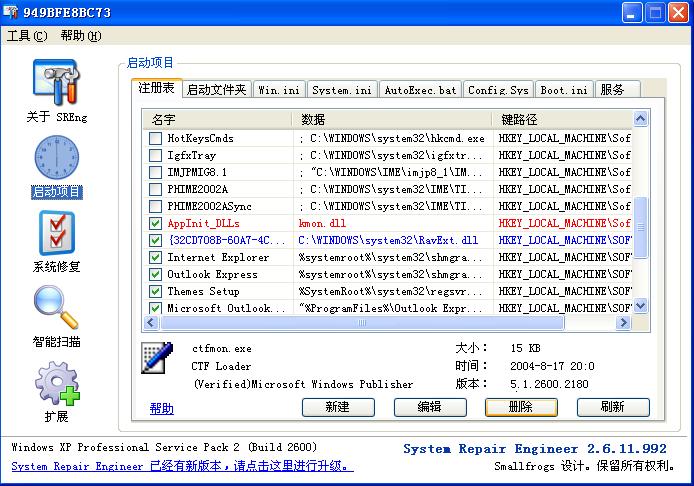Viewport: 694px width, 486px height.
Task: Uncheck the AppInit_DLLs entry
Action: [155, 223]
